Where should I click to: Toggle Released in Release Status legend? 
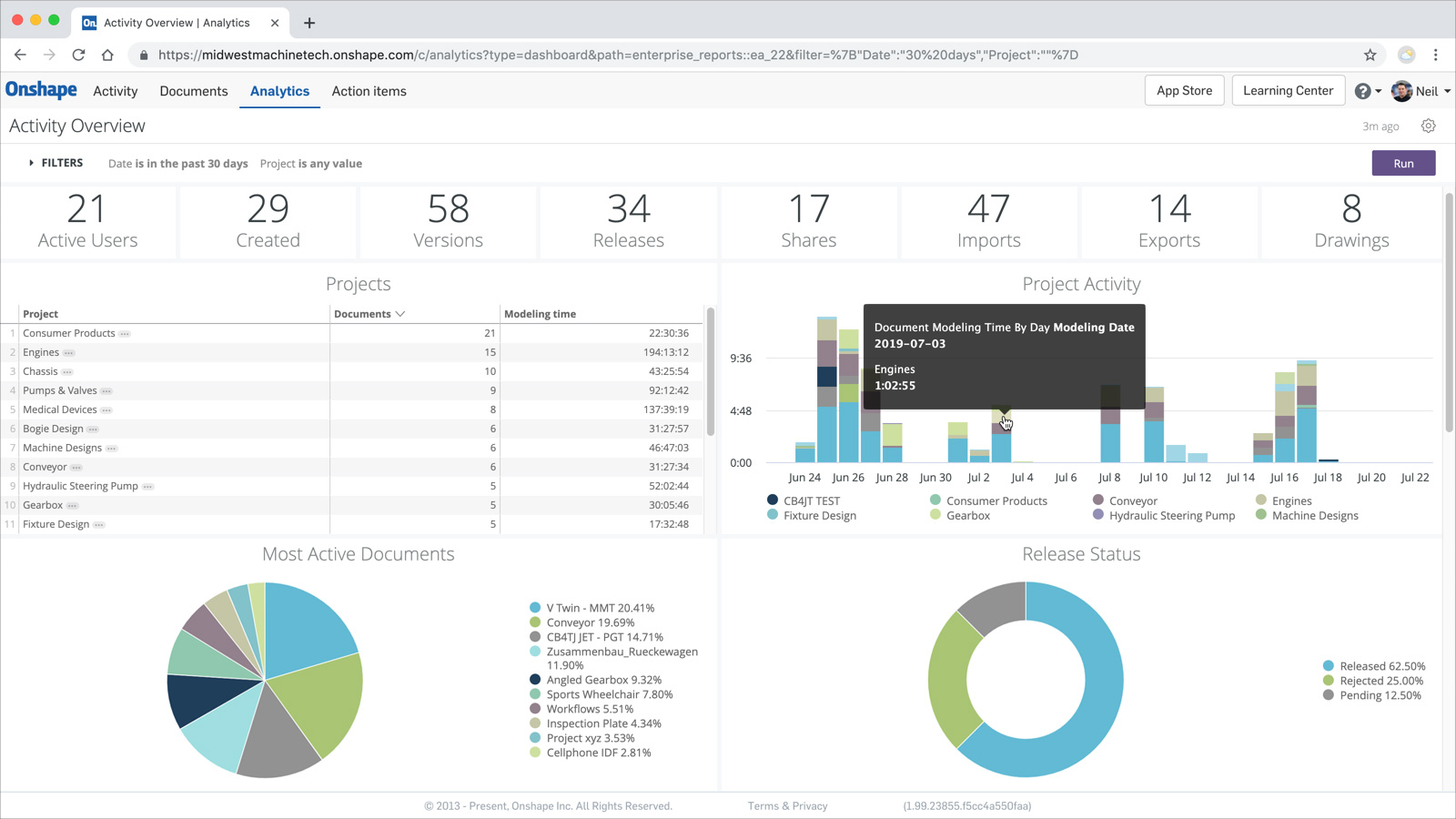point(1380,666)
